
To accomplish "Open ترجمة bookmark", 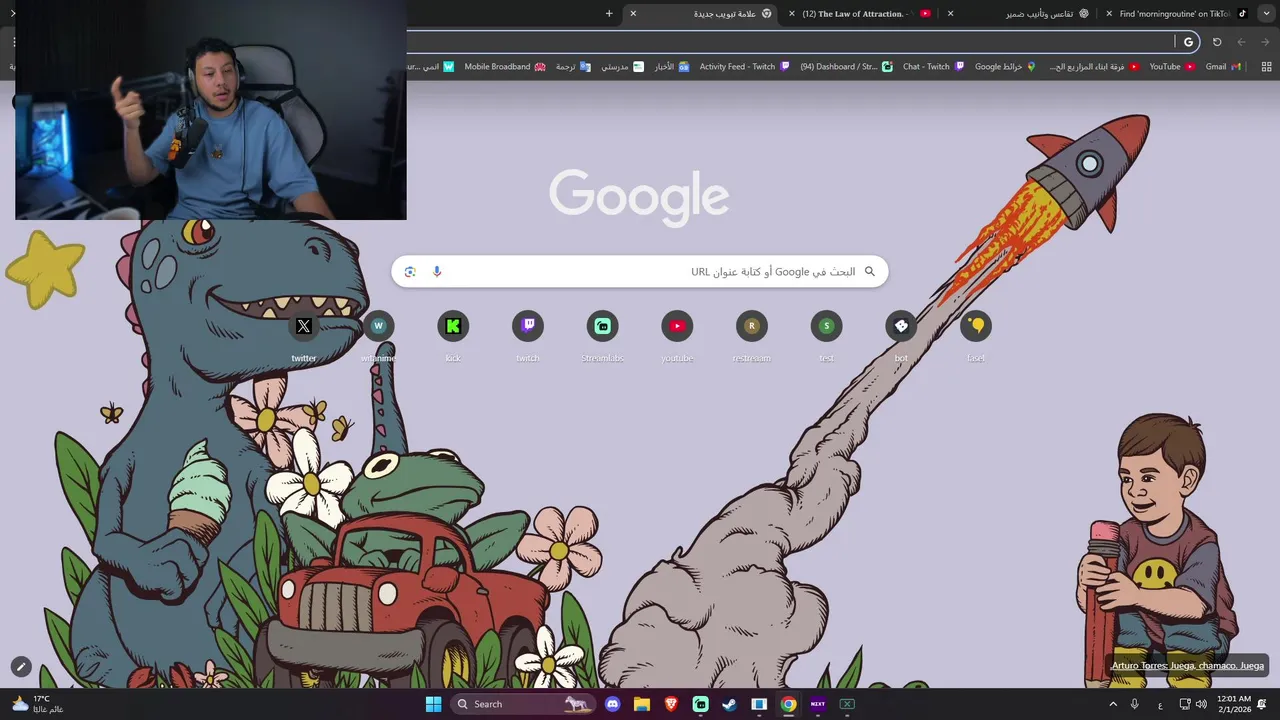I will [x=573, y=67].
